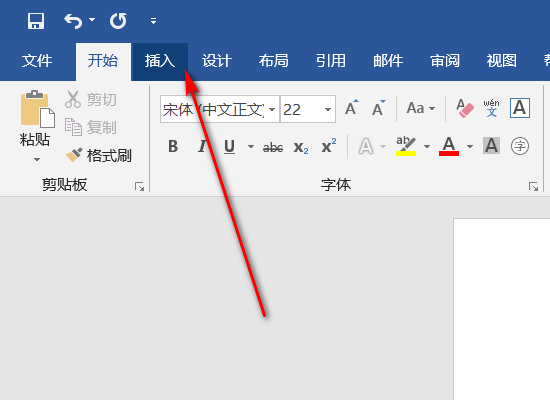Open the font name dropdown arrow
This screenshot has width=550, height=400.
(x=272, y=109)
